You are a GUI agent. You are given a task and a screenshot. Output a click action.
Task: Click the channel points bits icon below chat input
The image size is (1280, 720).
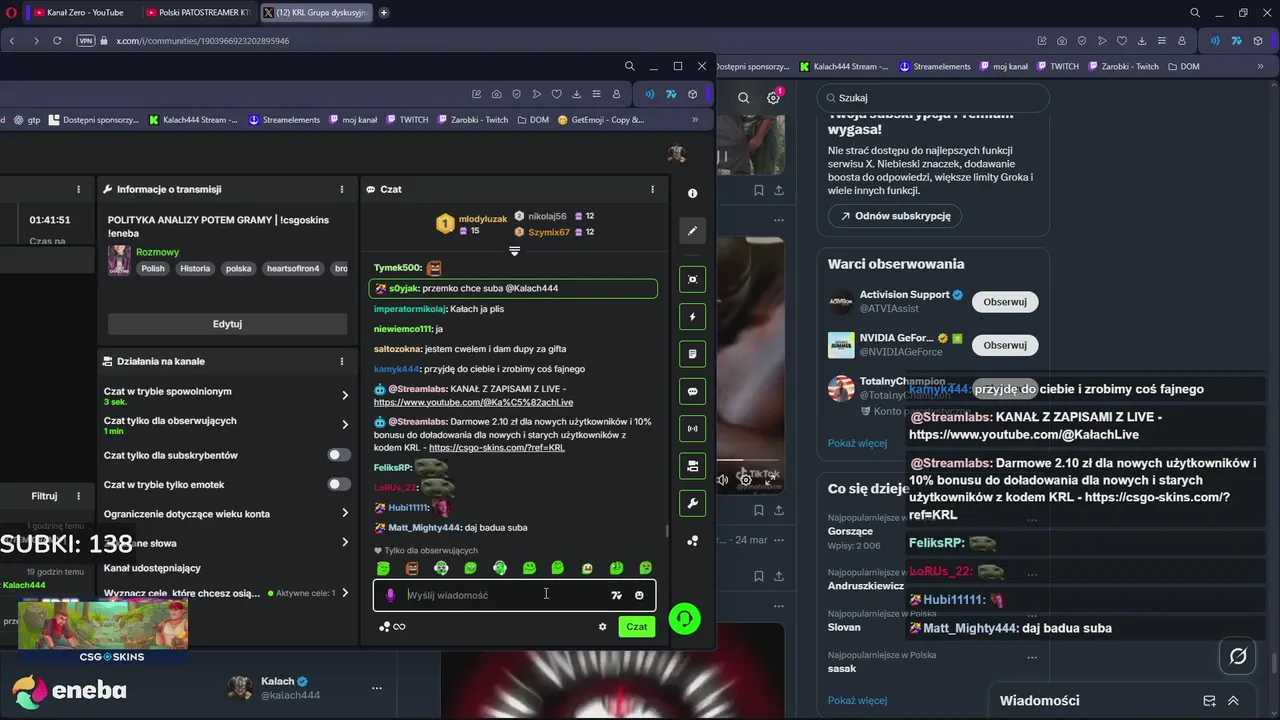(x=384, y=627)
